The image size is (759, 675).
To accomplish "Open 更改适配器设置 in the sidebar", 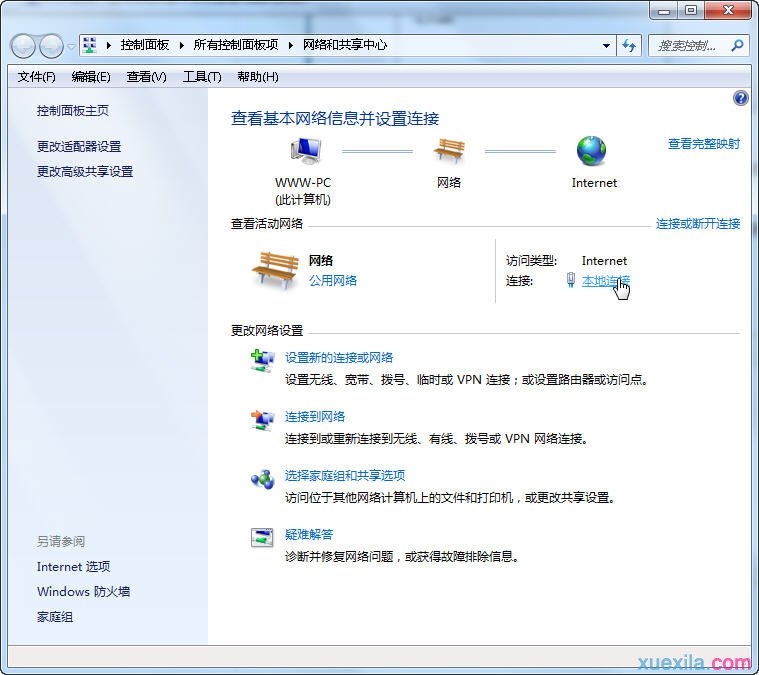I will (x=79, y=147).
